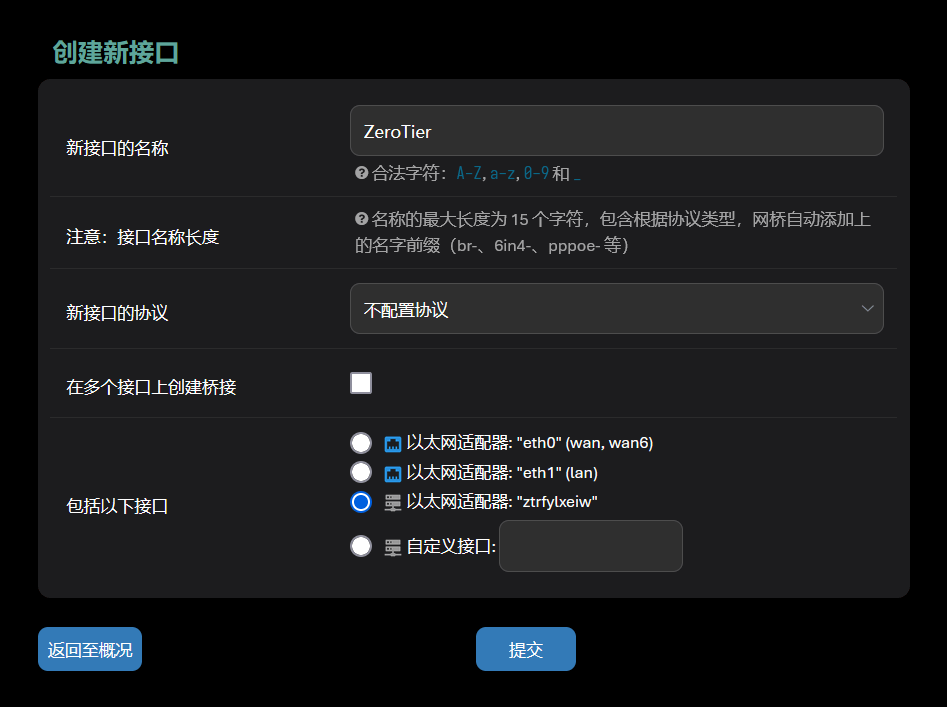The image size is (947, 707).
Task: Enable the 在多个接口上创建桥接 checkbox
Action: coord(361,383)
